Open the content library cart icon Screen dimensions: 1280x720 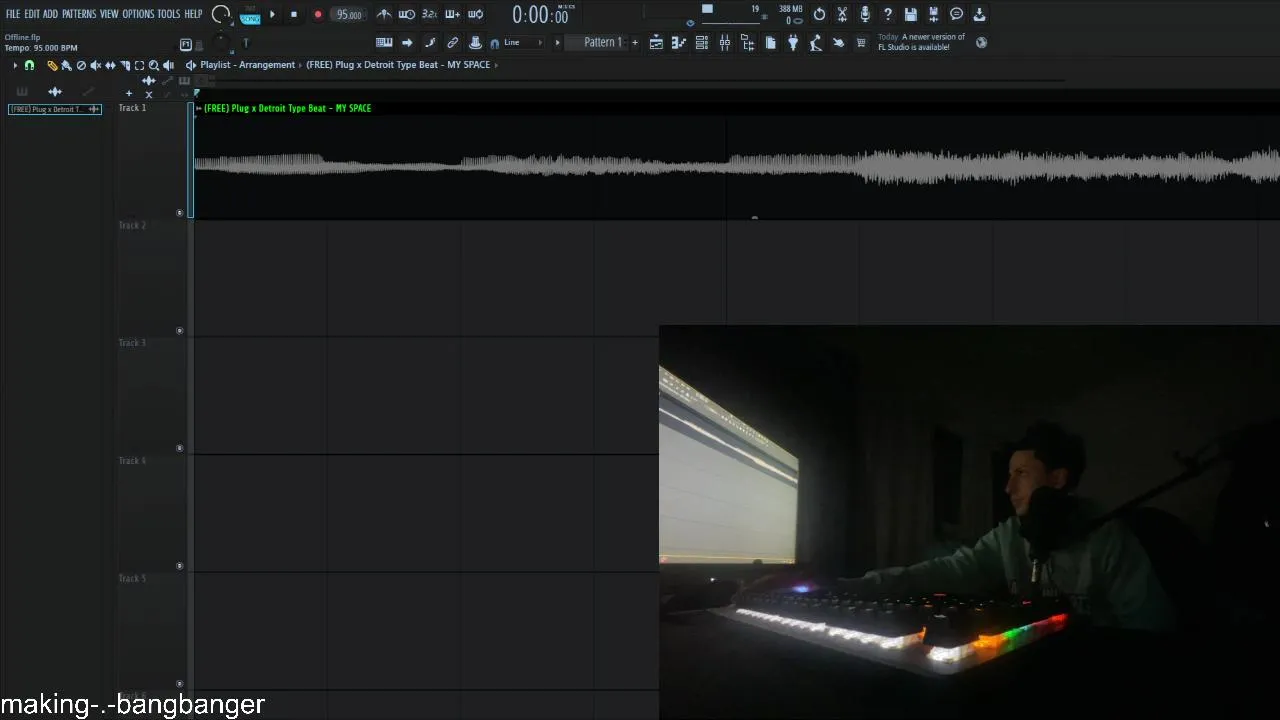pos(861,42)
